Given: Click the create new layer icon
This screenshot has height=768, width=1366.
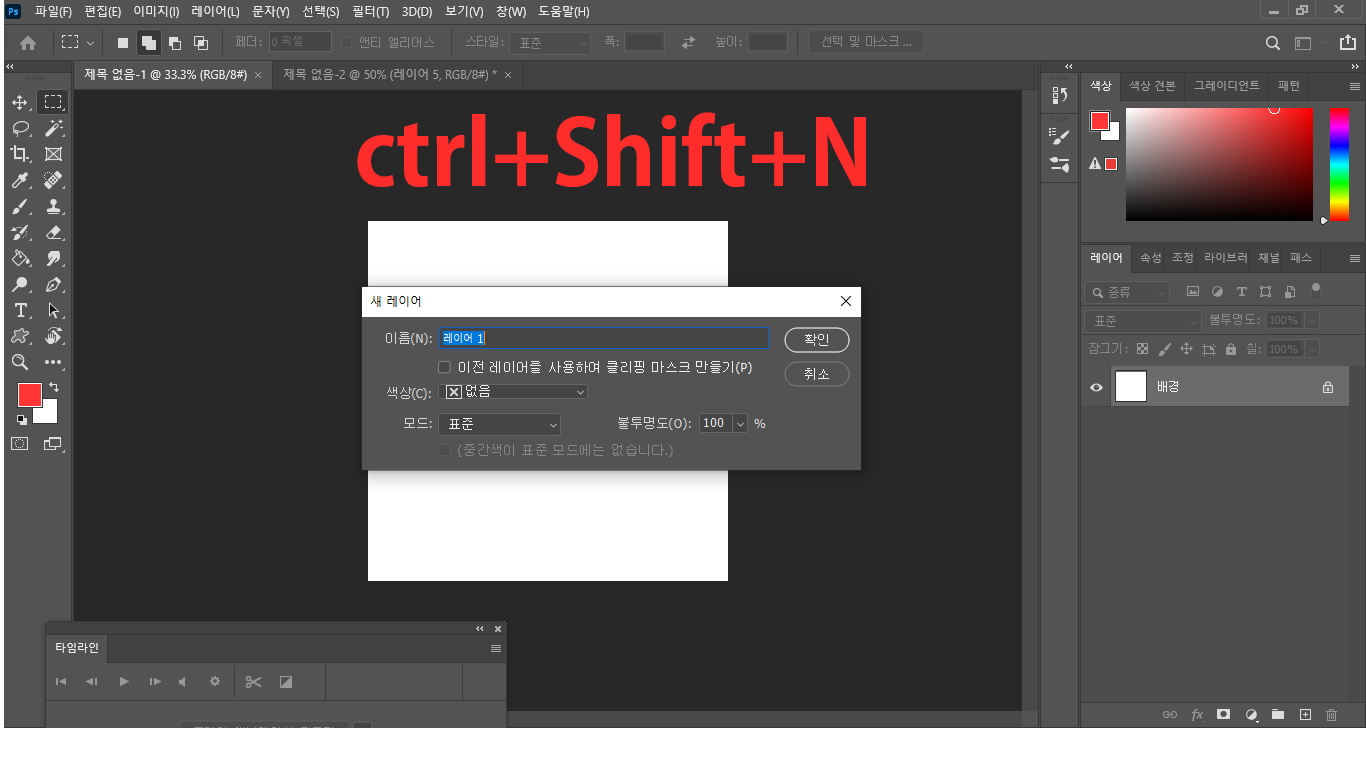Looking at the screenshot, I should [x=1304, y=715].
